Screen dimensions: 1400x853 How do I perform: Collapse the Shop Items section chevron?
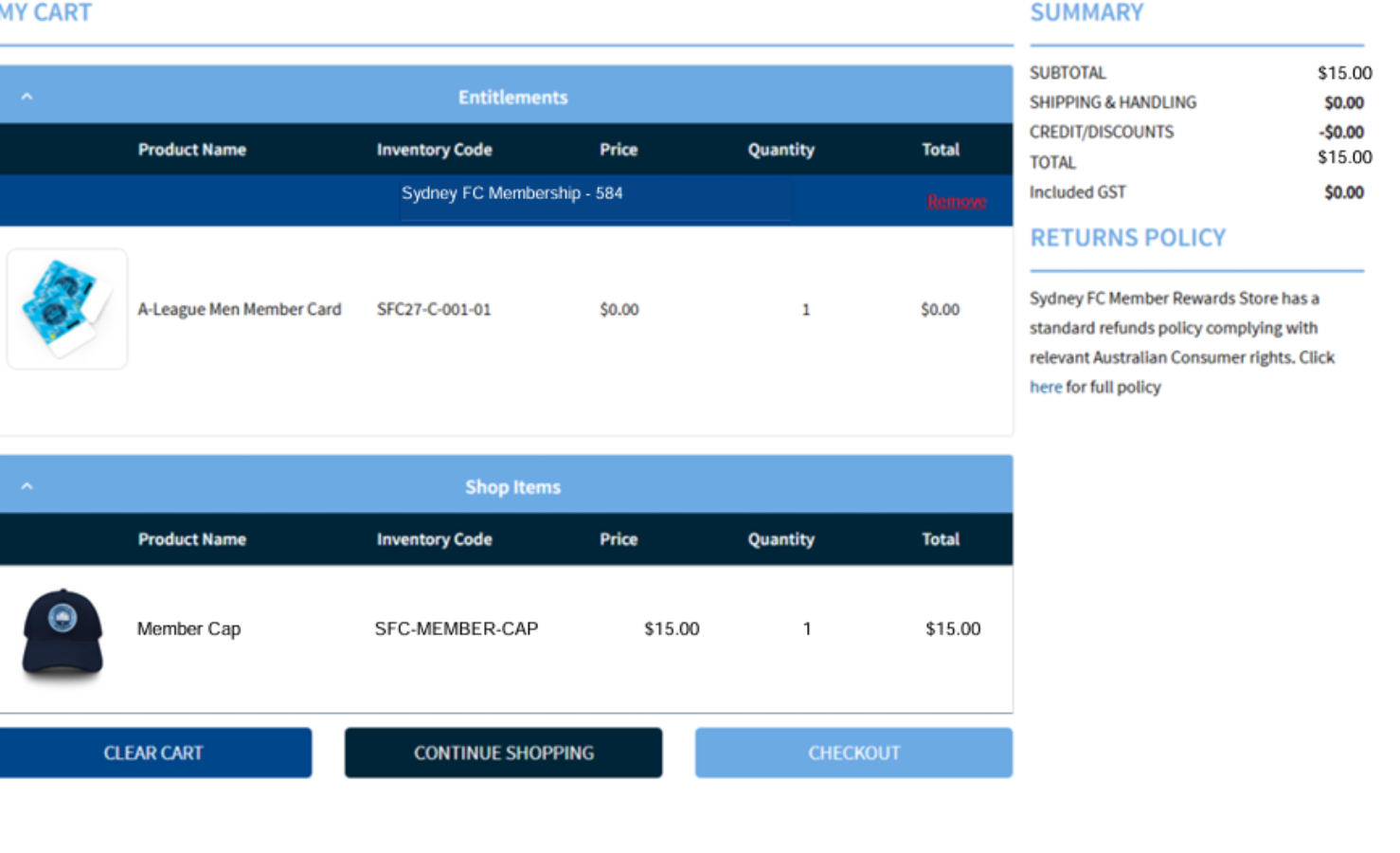point(27,486)
